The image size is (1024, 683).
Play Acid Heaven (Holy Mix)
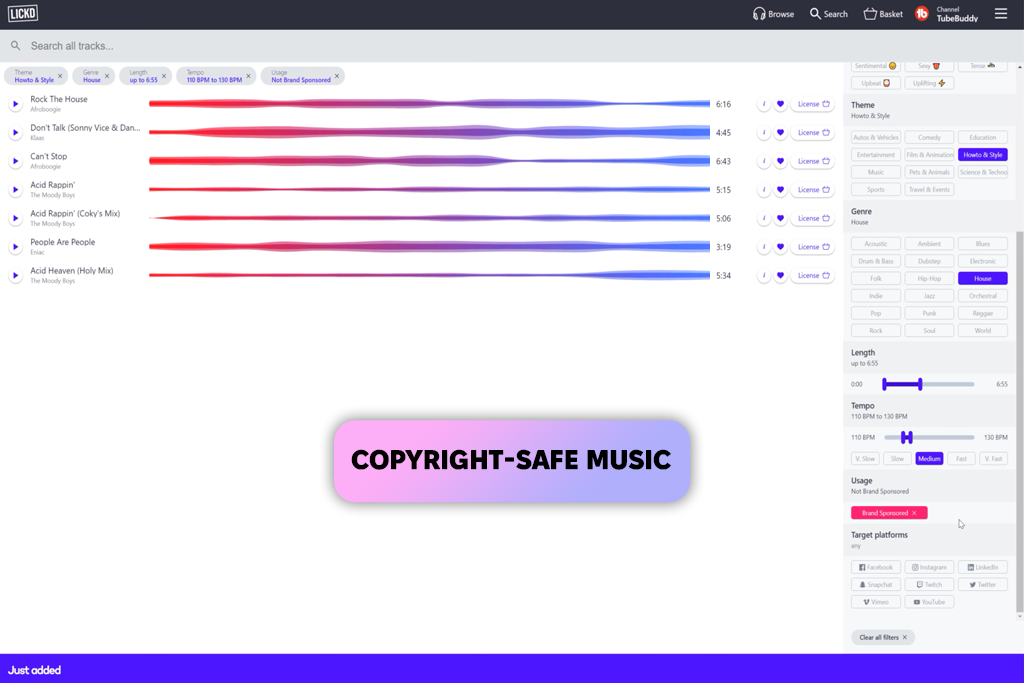(15, 276)
